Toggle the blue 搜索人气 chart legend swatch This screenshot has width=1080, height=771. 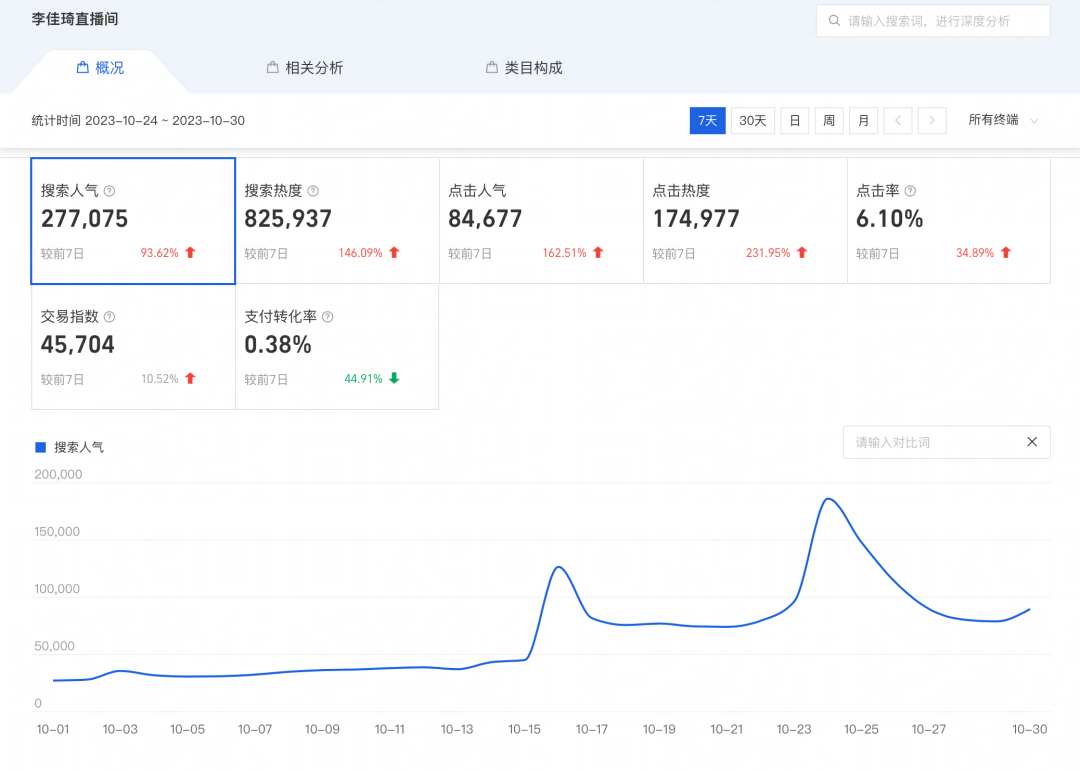coord(41,448)
